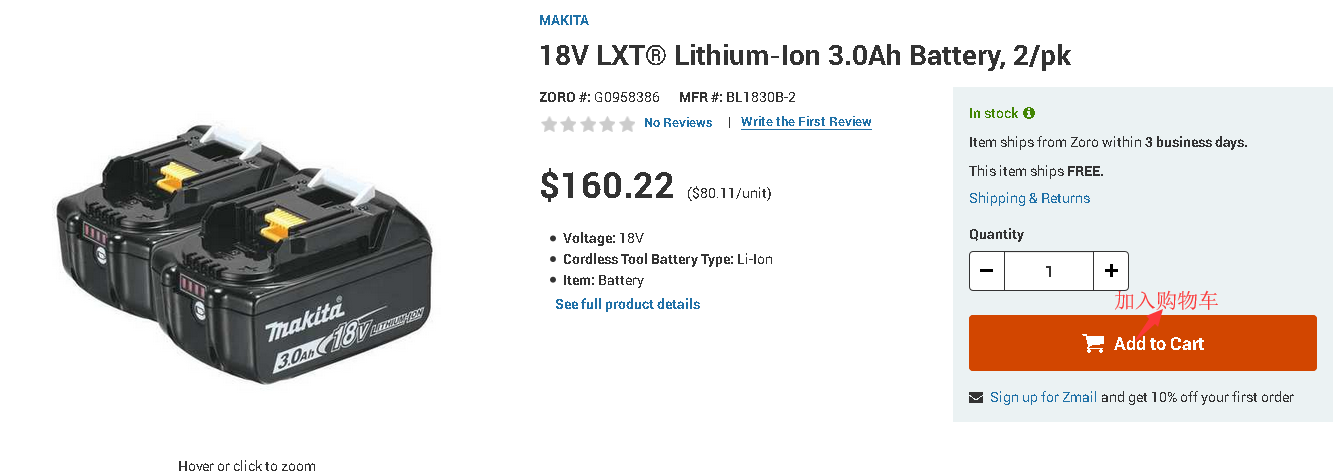This screenshot has width=1338, height=472.
Task: Increase quantity with the plus button
Action: coord(1111,271)
